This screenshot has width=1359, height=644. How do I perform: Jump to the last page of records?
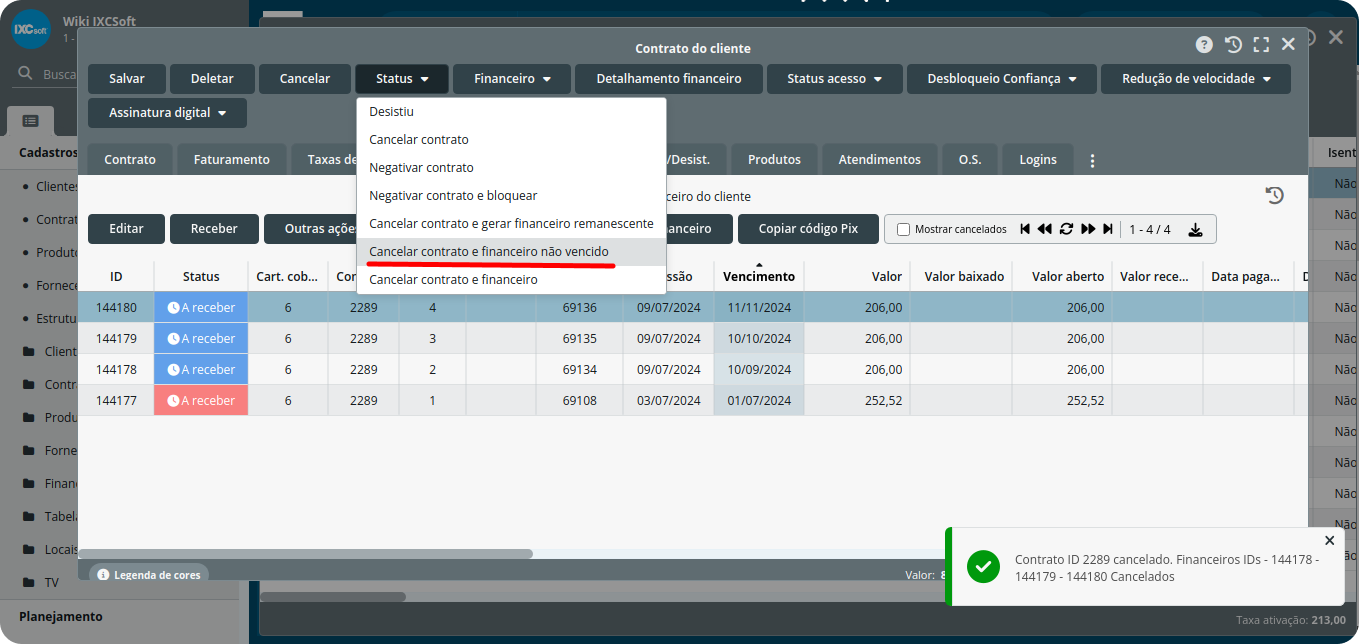tap(1108, 229)
